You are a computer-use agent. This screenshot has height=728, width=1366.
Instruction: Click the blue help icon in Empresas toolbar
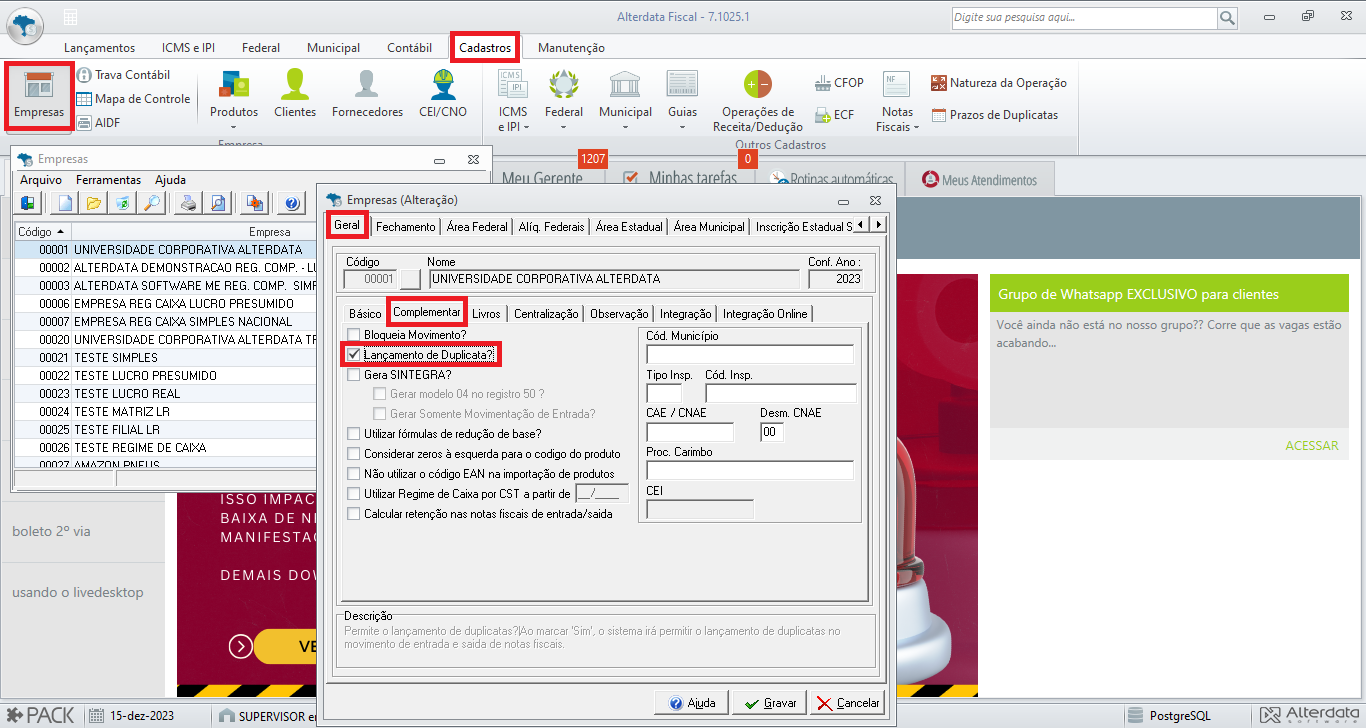pyautogui.click(x=292, y=203)
